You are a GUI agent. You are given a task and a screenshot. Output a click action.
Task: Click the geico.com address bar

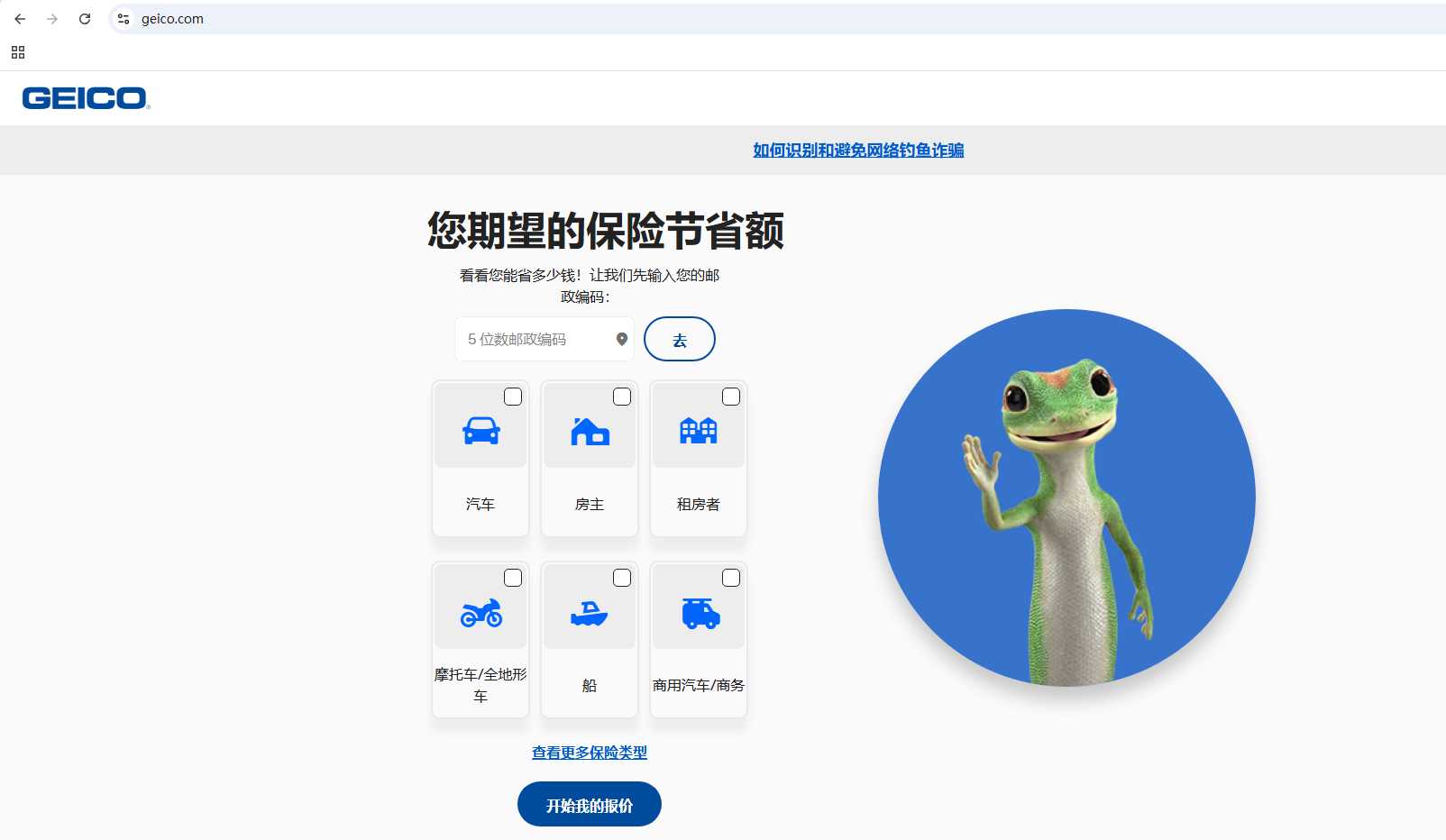coord(775,19)
